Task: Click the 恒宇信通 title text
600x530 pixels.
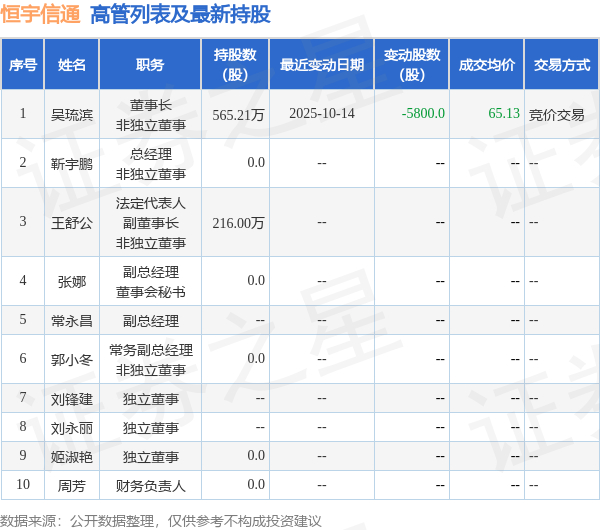Action: tap(41, 14)
